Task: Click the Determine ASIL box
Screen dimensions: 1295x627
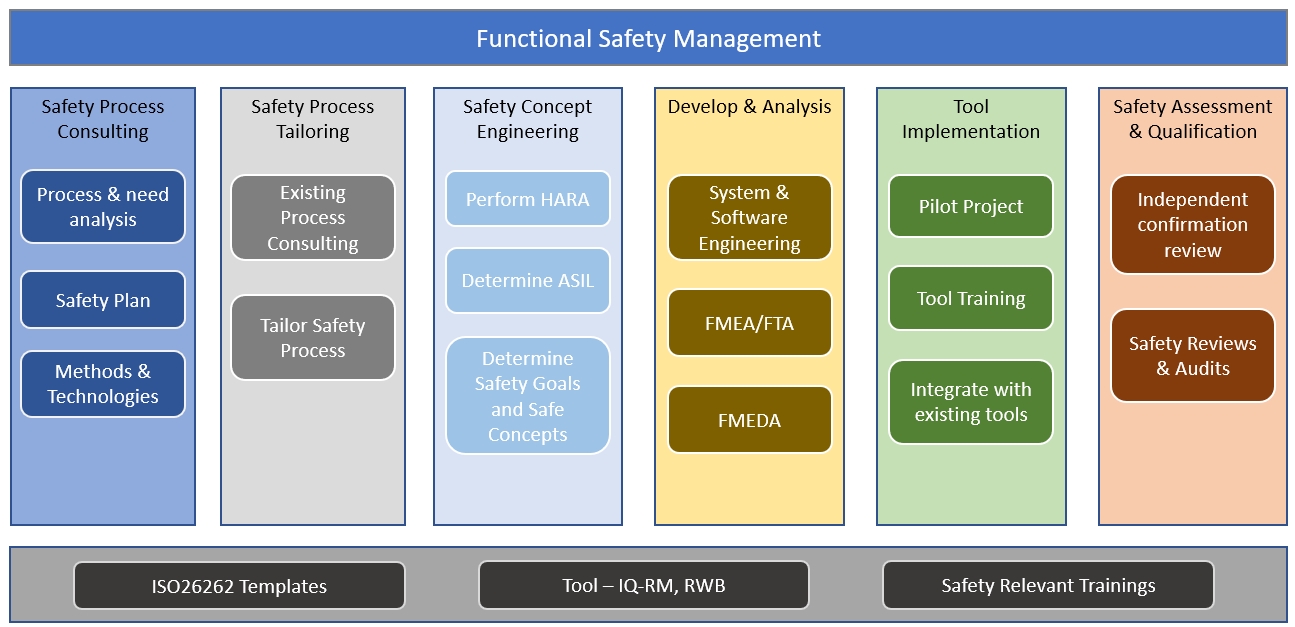Action: pyautogui.click(x=528, y=281)
